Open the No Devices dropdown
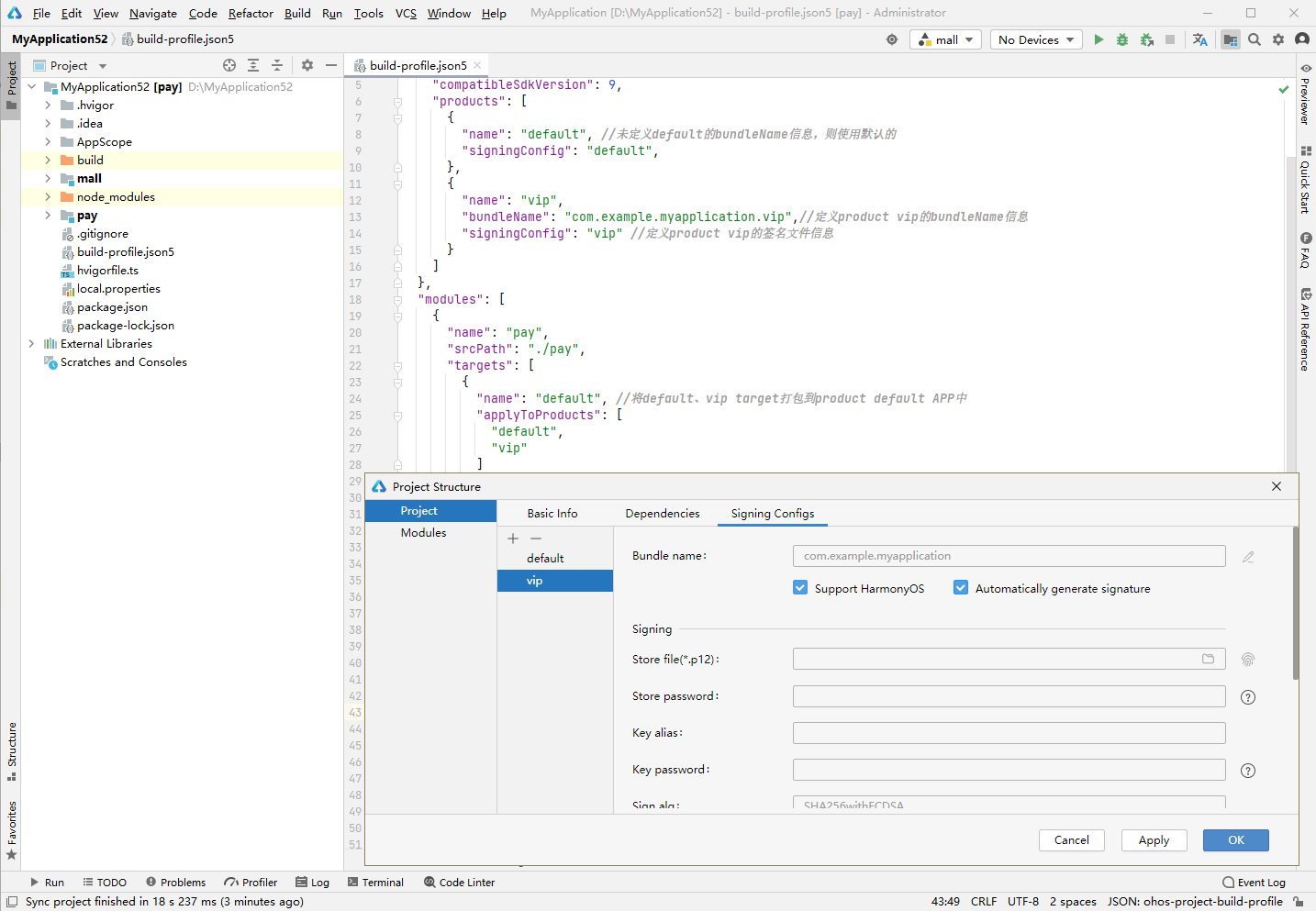 1036,39
